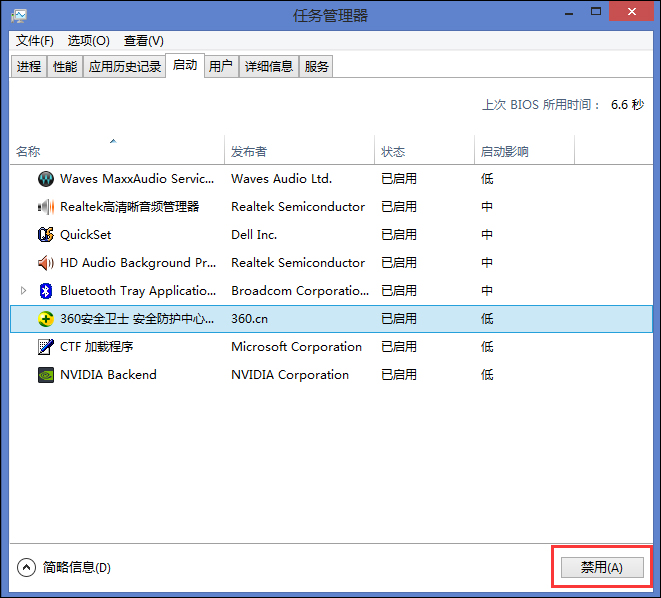Click Realtek Semiconductor in Realtek高清晰音频管理器 row
This screenshot has height=598, width=661.
298,207
